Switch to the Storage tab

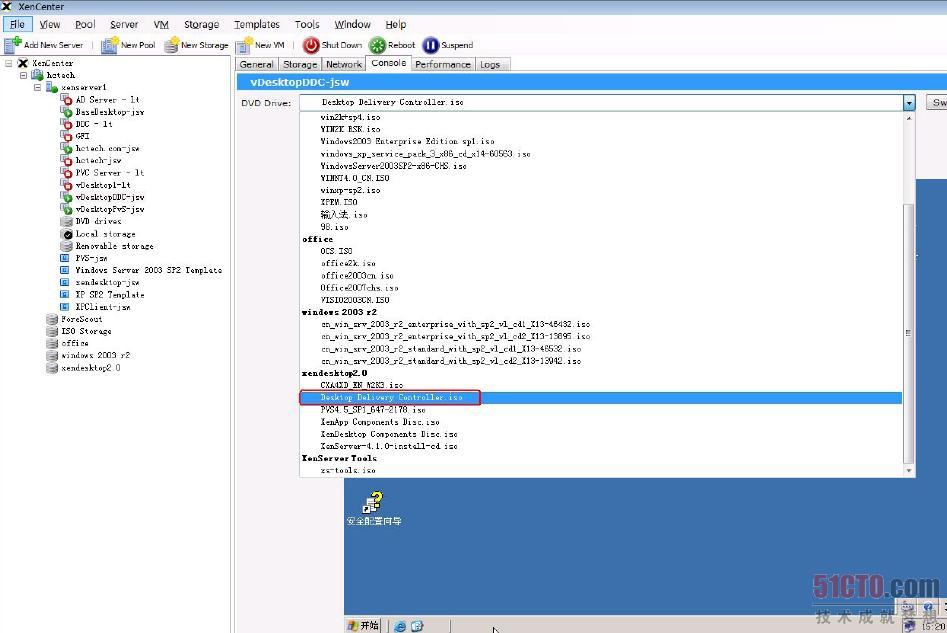tap(300, 64)
